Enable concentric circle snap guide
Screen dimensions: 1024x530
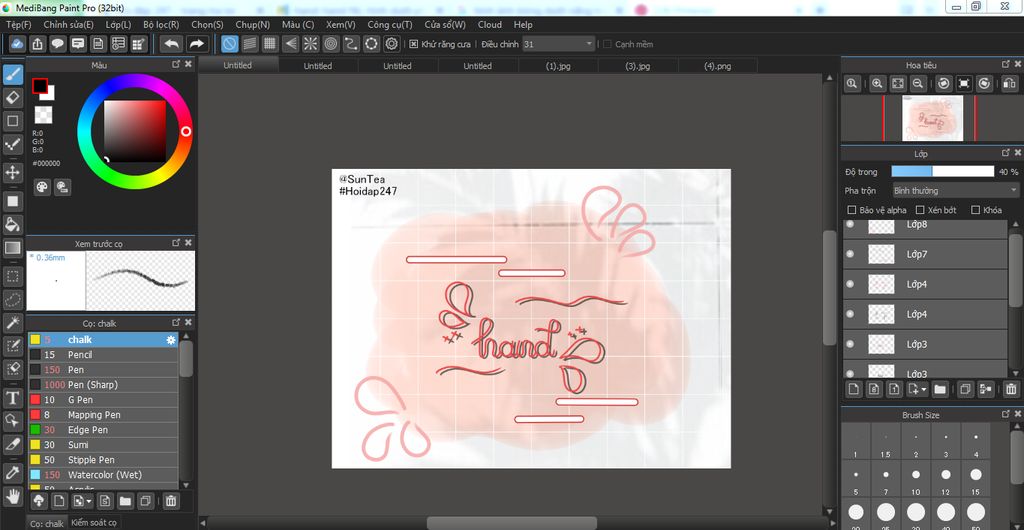click(331, 44)
